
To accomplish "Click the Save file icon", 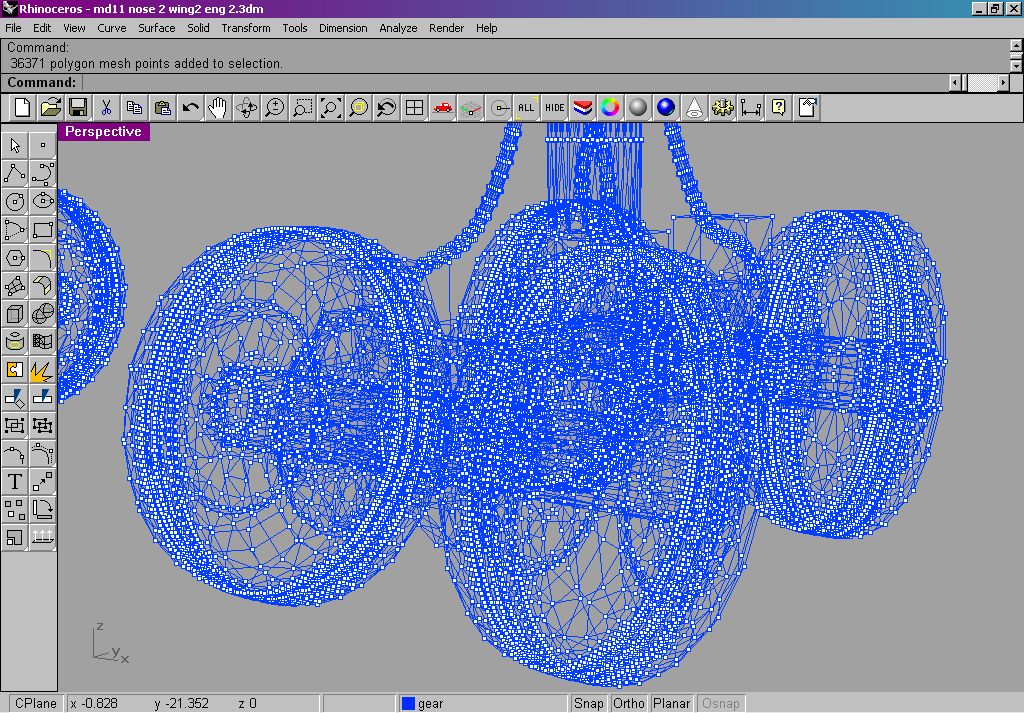I will pyautogui.click(x=77, y=108).
